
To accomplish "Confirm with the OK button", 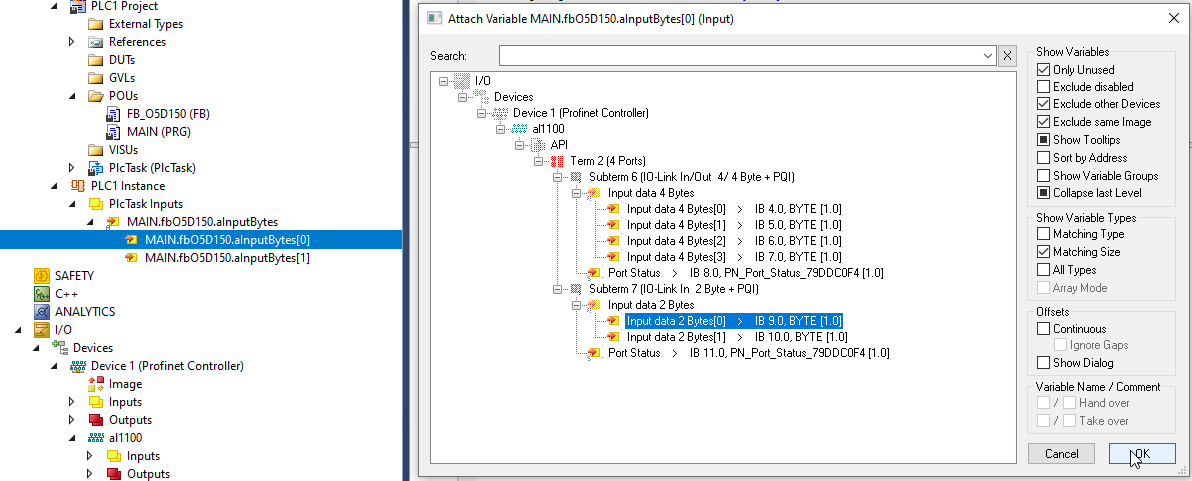I will [x=1142, y=454].
